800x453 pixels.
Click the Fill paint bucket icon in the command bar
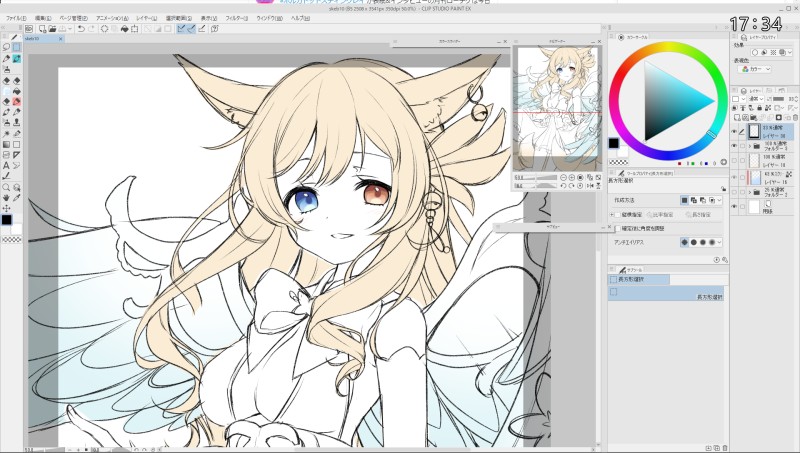[124, 29]
